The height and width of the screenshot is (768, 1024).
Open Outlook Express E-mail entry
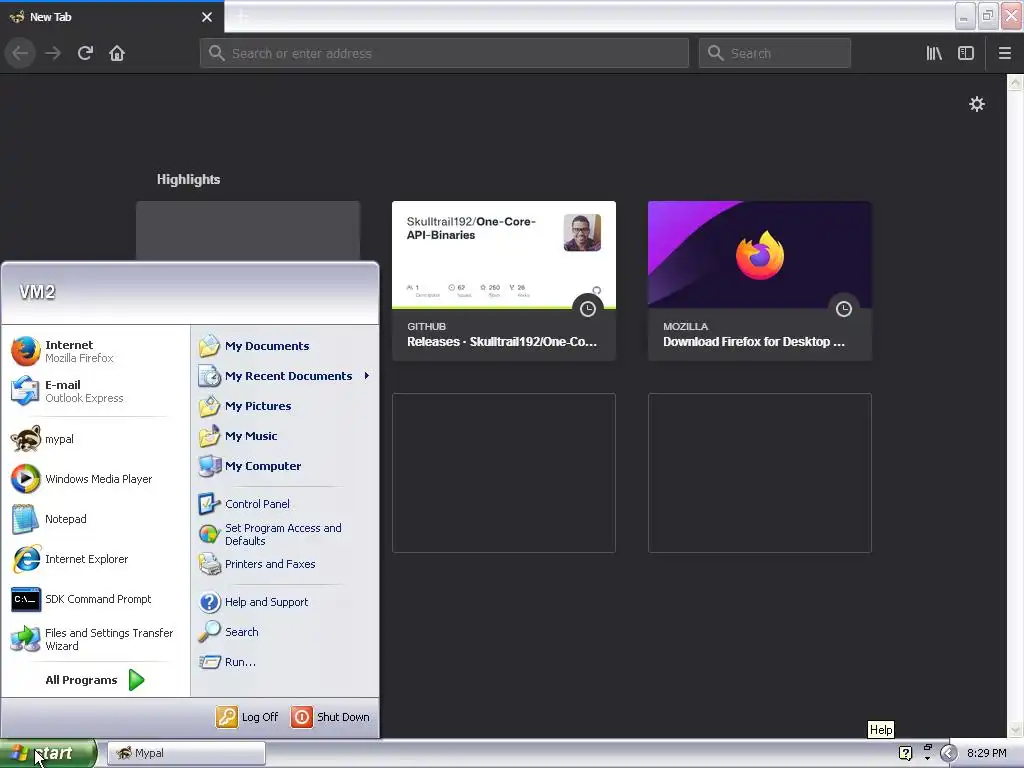pos(95,391)
